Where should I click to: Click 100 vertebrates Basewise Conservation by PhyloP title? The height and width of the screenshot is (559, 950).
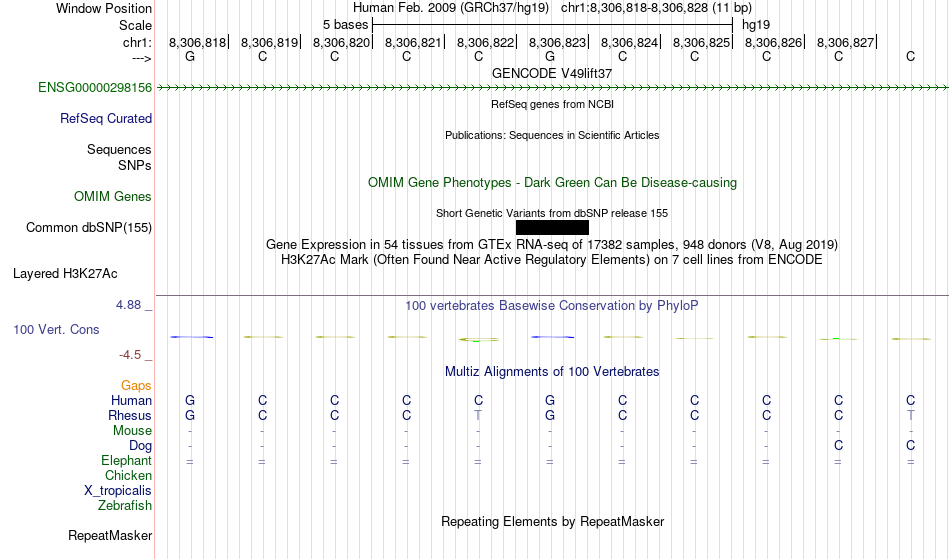click(552, 306)
